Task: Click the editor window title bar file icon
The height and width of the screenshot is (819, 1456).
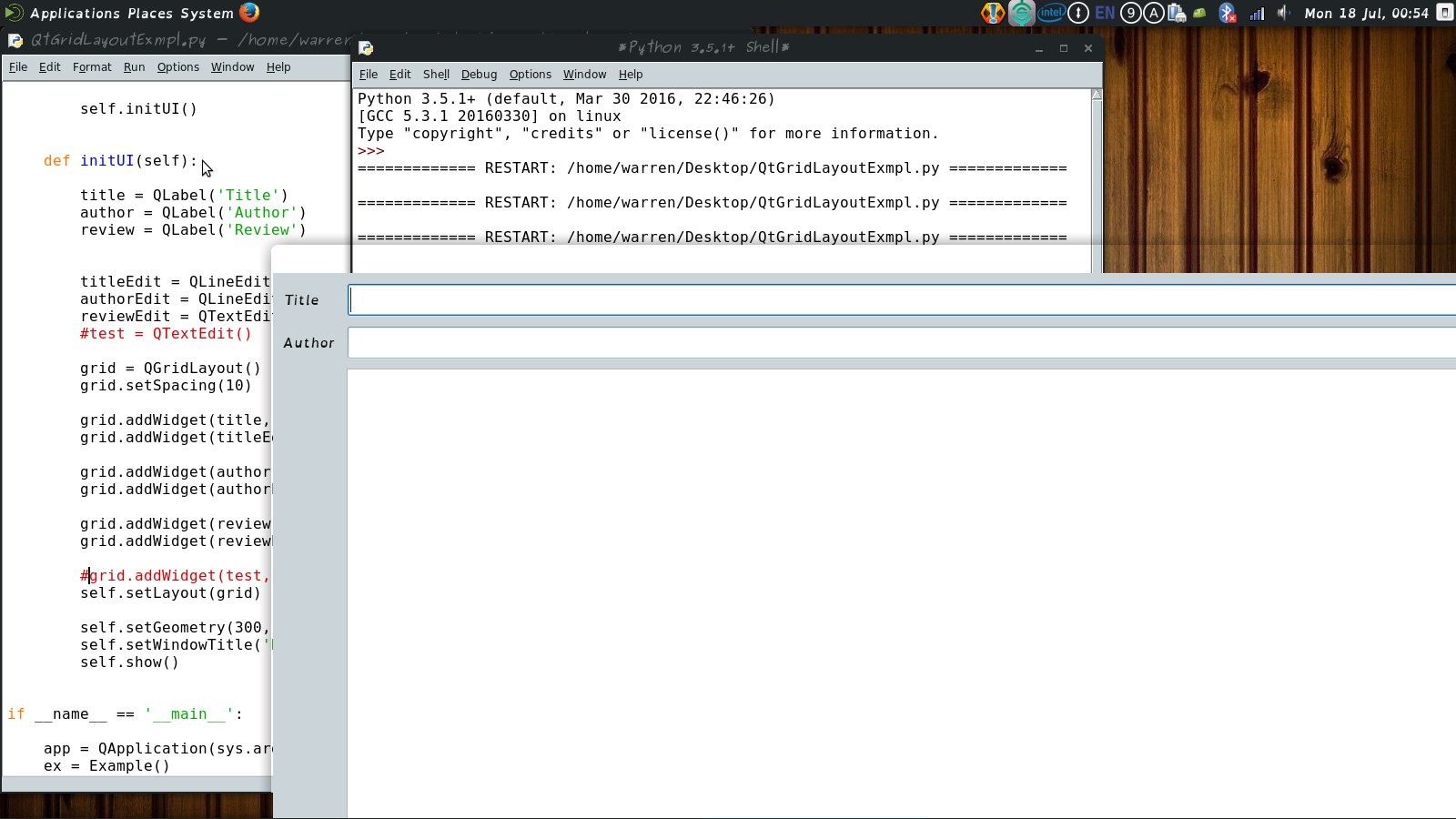Action: [x=15, y=40]
